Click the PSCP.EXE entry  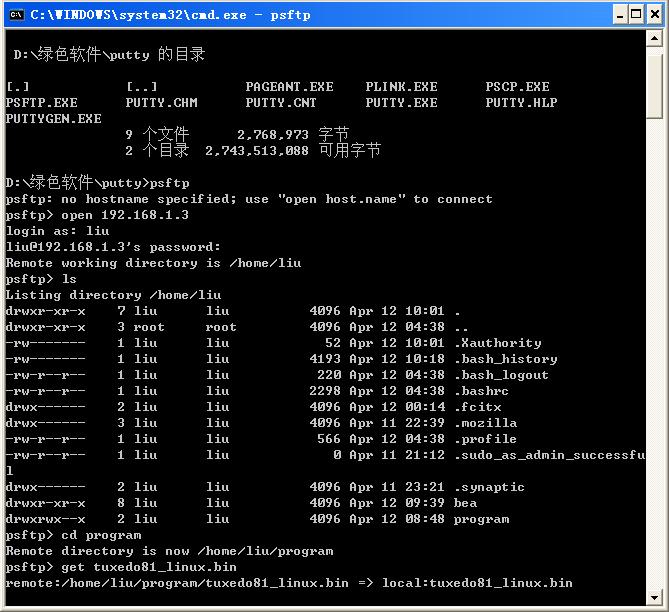[x=517, y=87]
